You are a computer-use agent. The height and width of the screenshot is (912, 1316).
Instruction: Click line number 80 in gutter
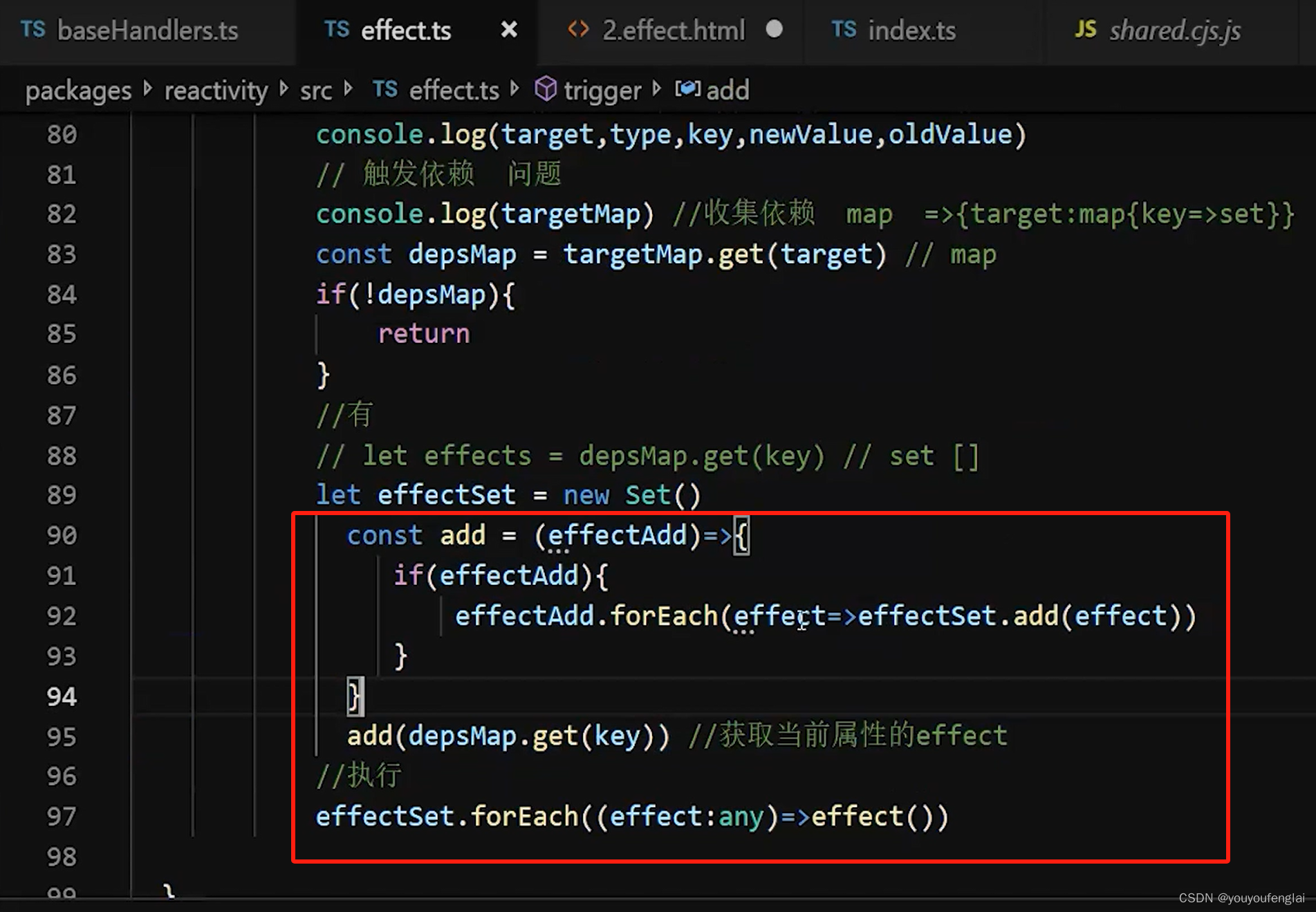click(62, 134)
